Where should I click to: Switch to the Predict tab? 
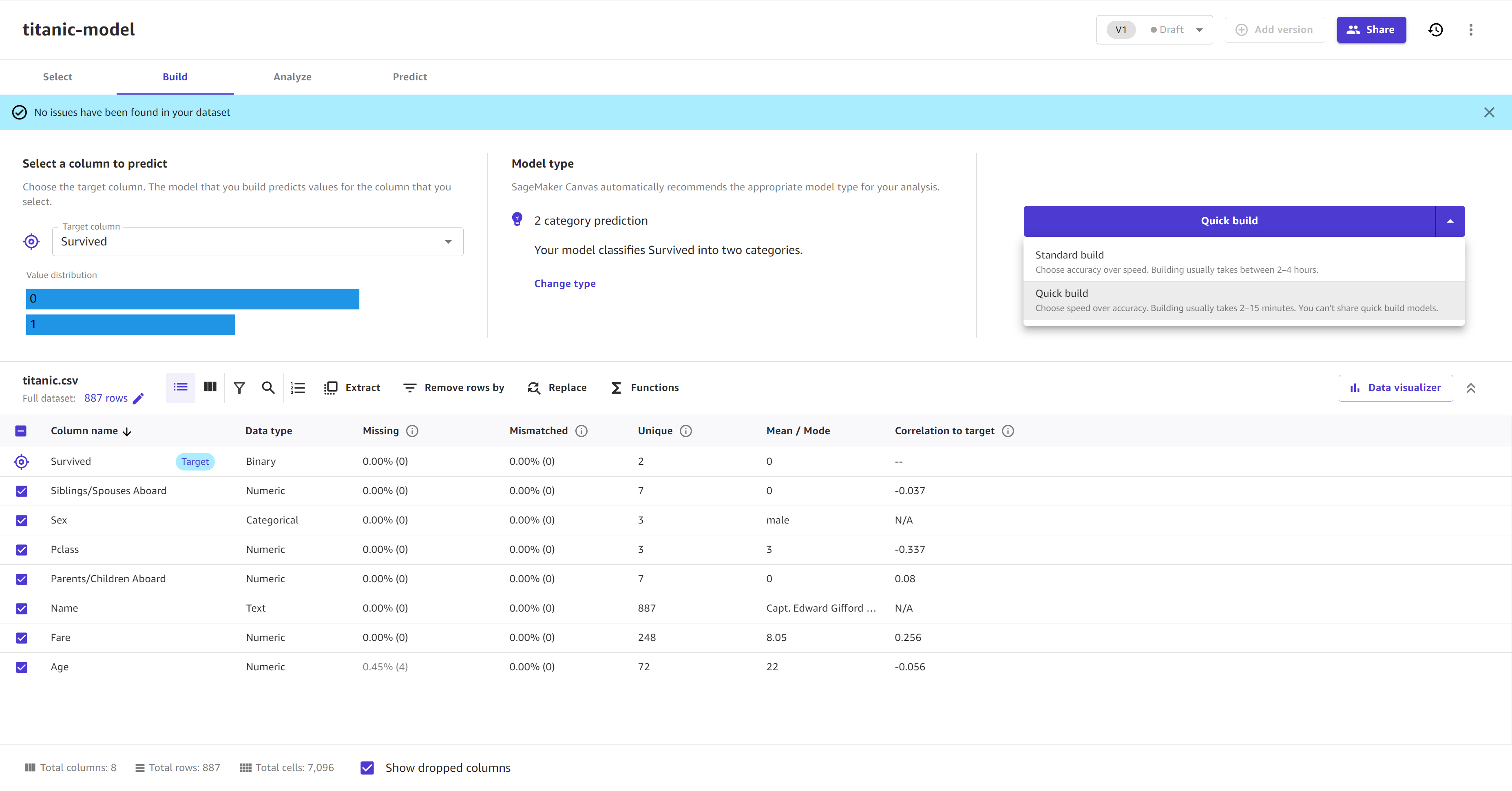[x=410, y=76]
